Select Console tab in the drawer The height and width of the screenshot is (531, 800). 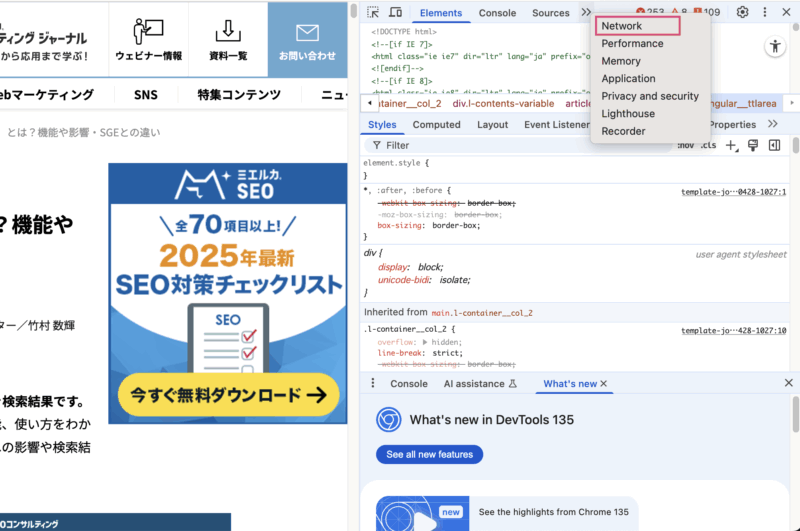[409, 384]
